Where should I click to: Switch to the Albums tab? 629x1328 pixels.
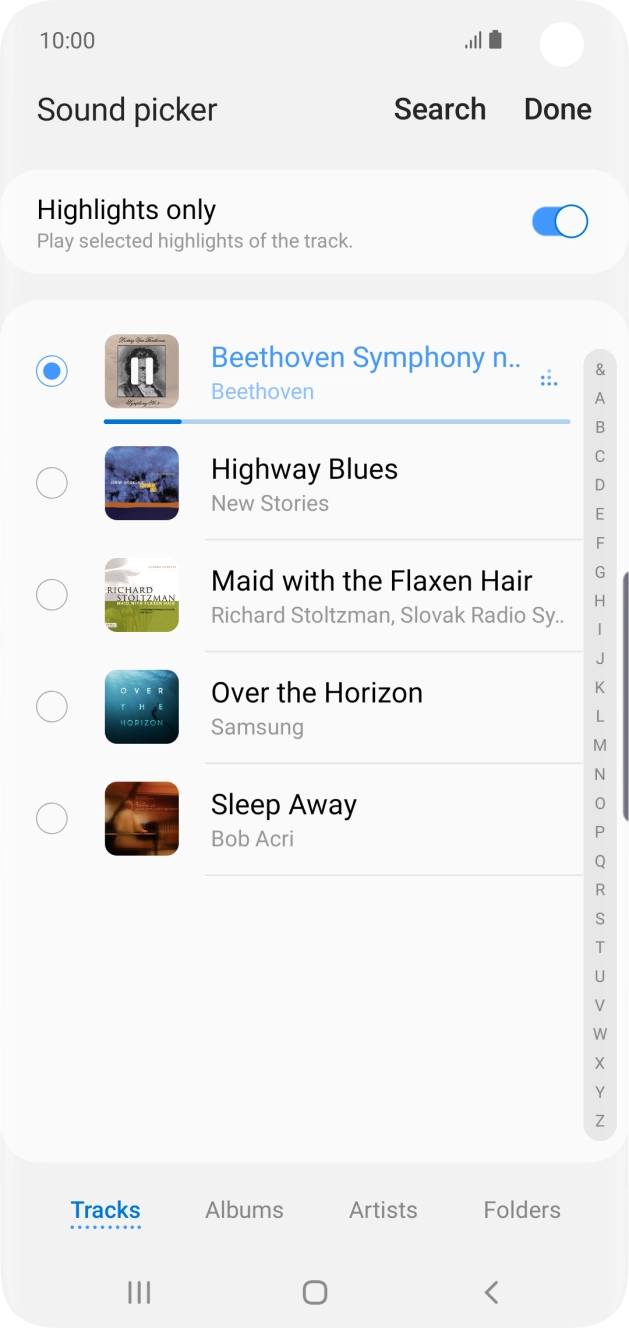[244, 1210]
